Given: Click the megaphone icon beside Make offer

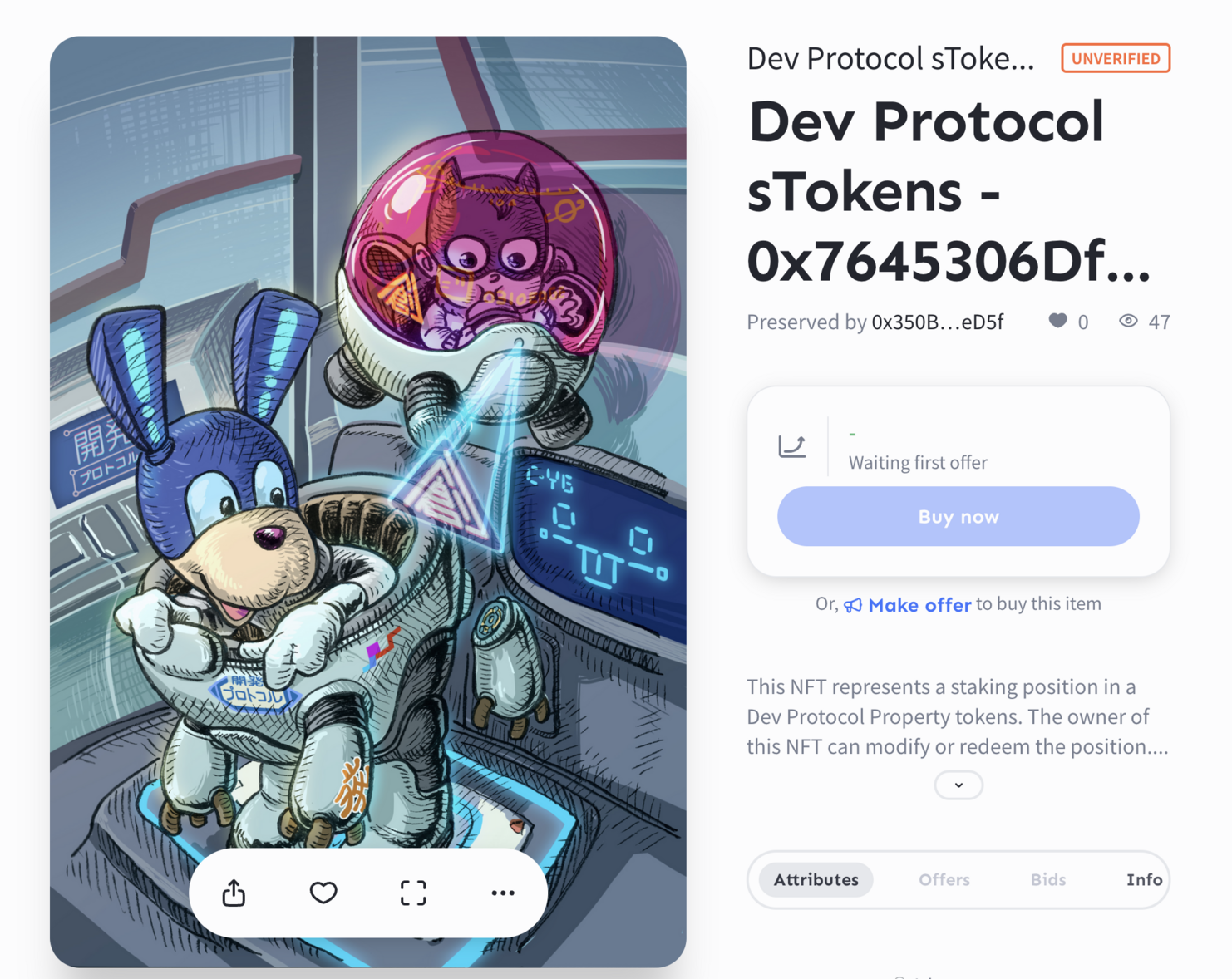Looking at the screenshot, I should 853,605.
